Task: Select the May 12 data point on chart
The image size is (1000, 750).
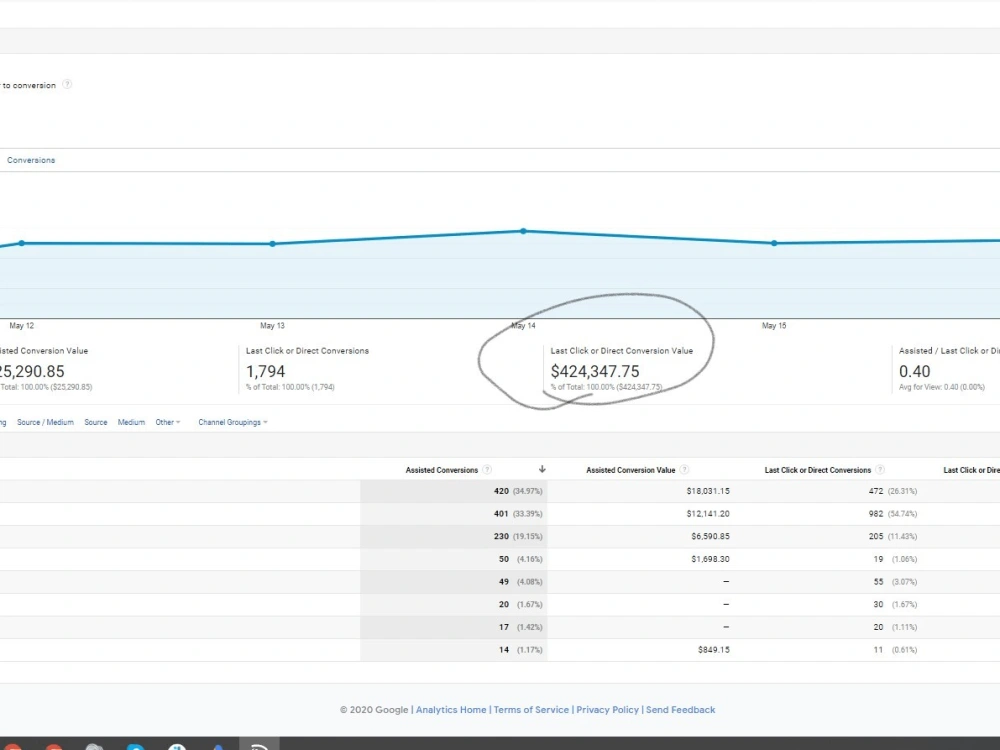Action: [22, 243]
